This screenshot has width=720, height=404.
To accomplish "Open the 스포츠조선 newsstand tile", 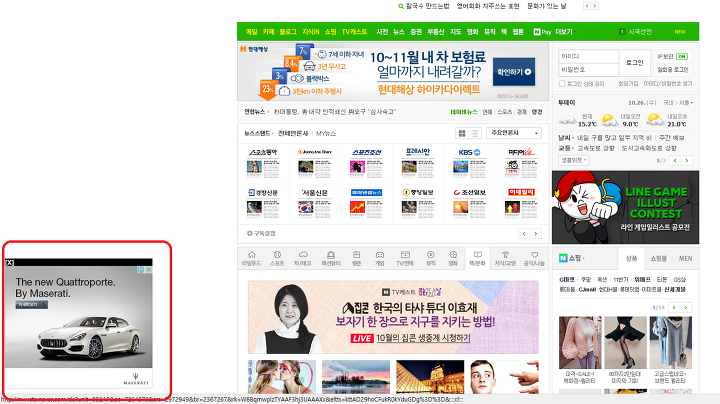I will tap(367, 163).
